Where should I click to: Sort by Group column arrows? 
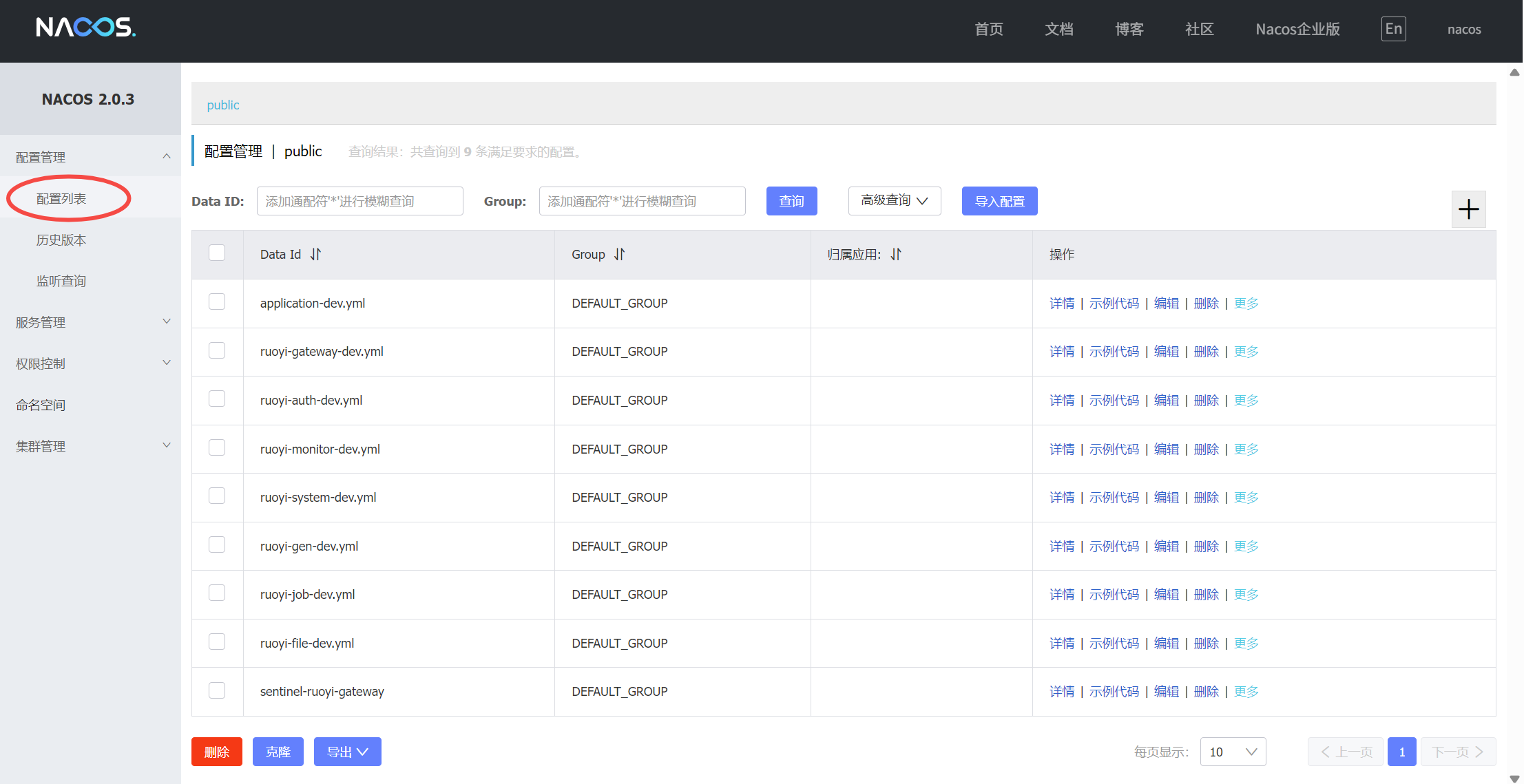tap(620, 254)
